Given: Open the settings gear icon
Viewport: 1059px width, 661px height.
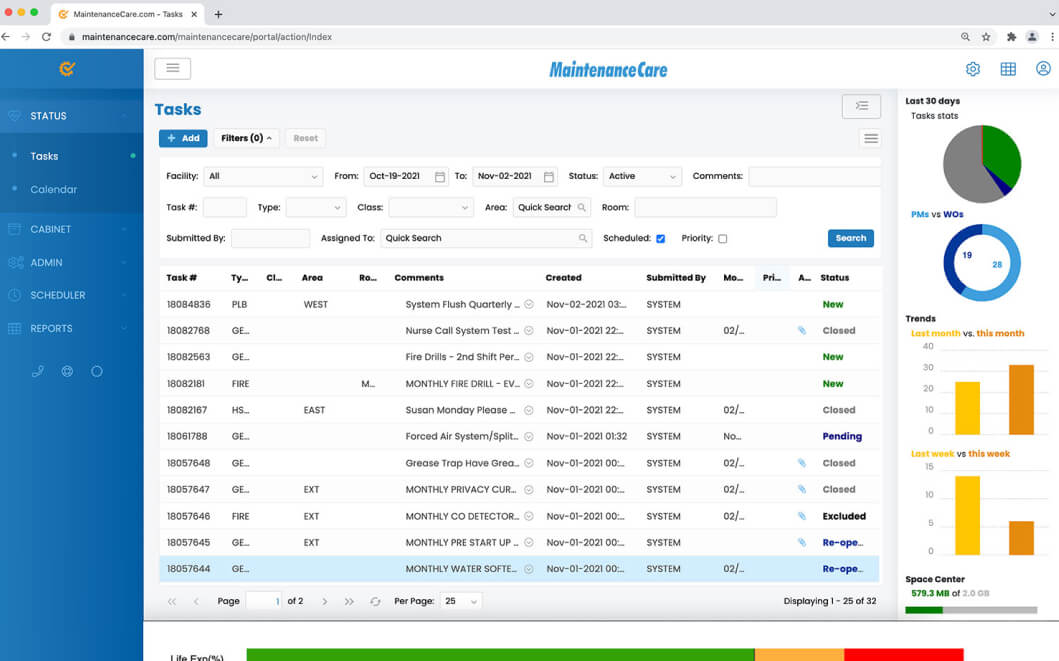Looking at the screenshot, I should pyautogui.click(x=972, y=68).
